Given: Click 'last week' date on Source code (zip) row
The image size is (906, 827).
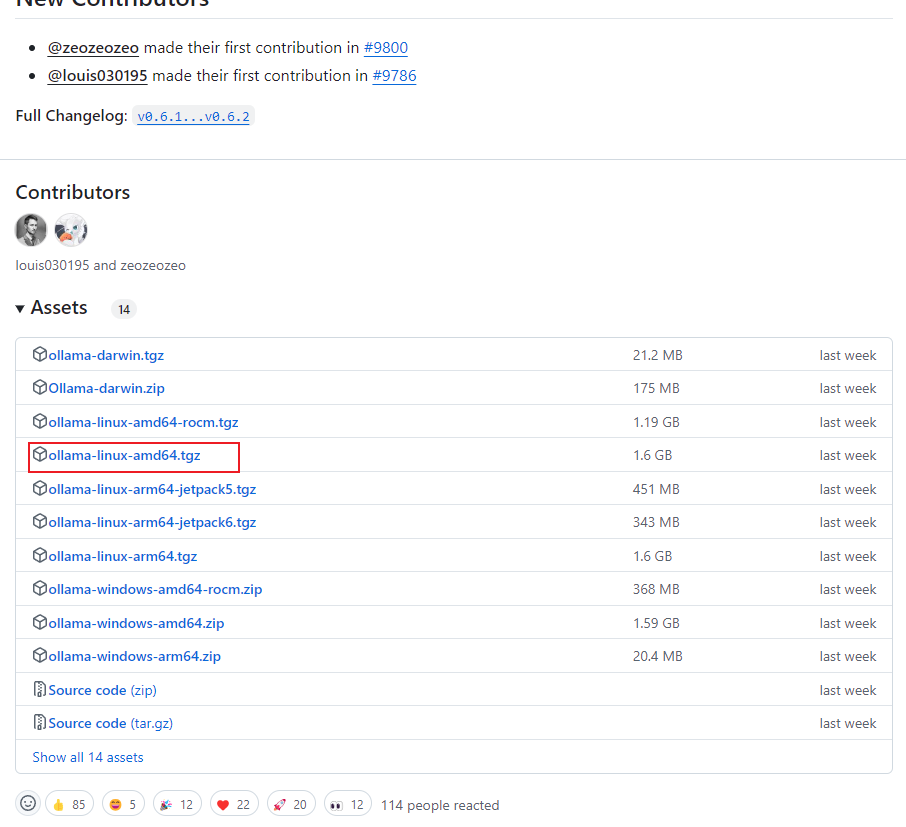Looking at the screenshot, I should [x=848, y=691].
